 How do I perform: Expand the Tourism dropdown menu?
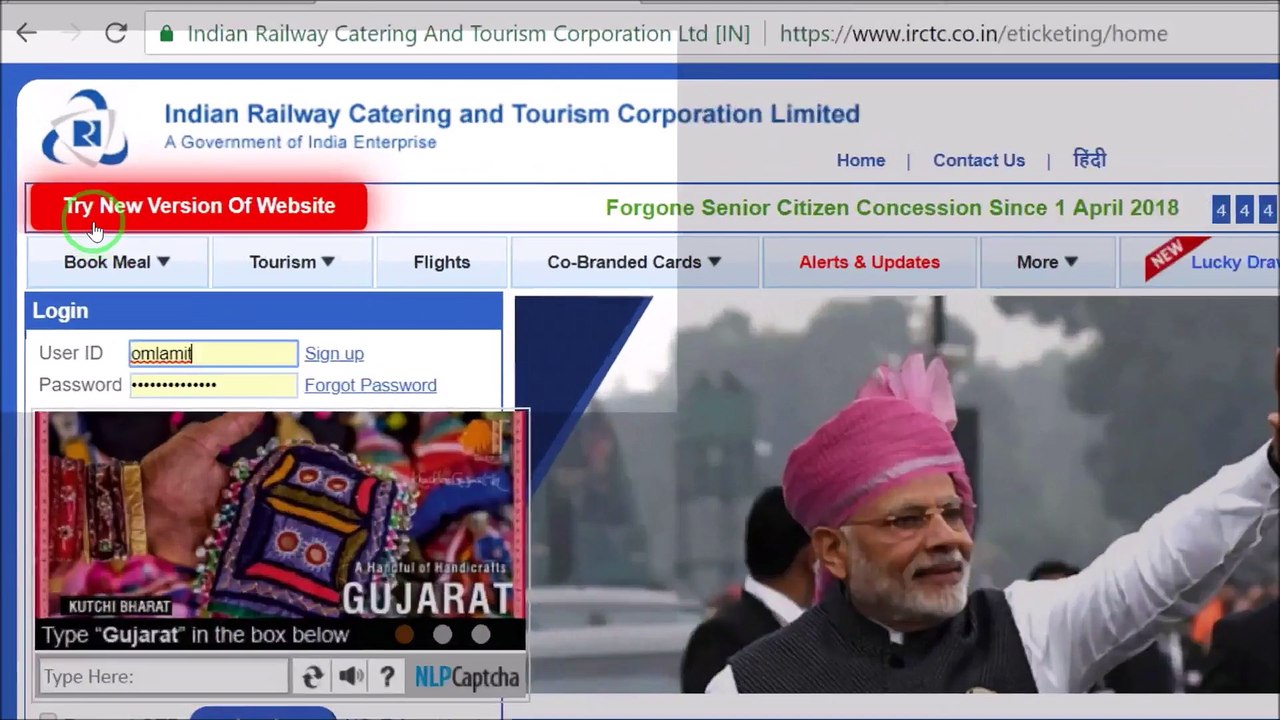coord(291,262)
